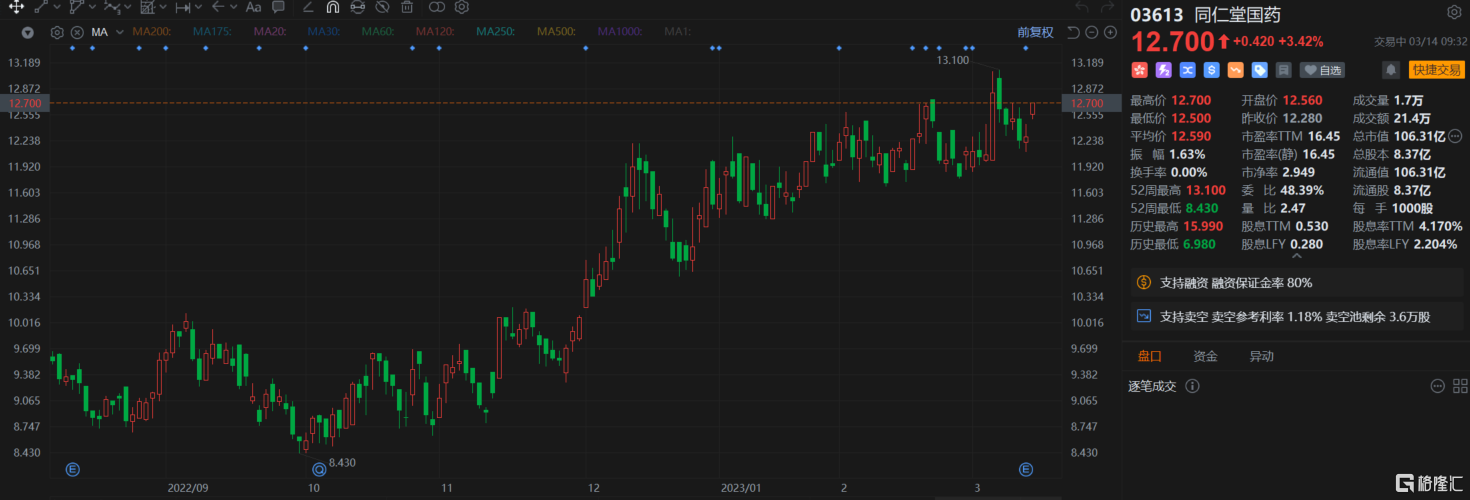Select the range measure tool
The height and width of the screenshot is (500, 1470).
pyautogui.click(x=183, y=7)
